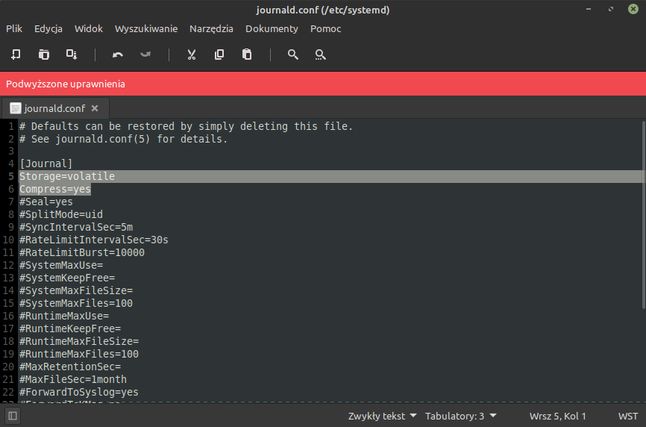
Task: Open the Widok menu
Action: coord(89,28)
